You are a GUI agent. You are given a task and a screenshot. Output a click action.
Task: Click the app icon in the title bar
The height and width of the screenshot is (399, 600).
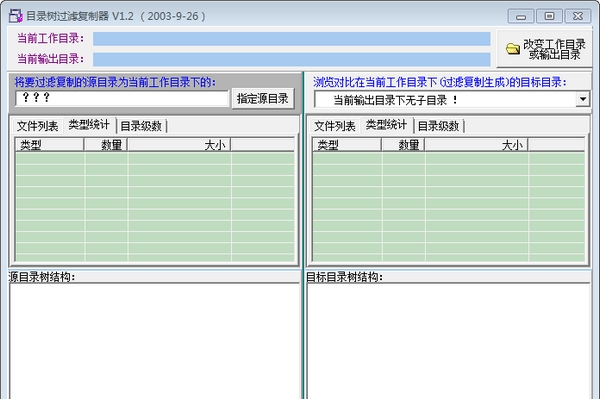point(15,16)
